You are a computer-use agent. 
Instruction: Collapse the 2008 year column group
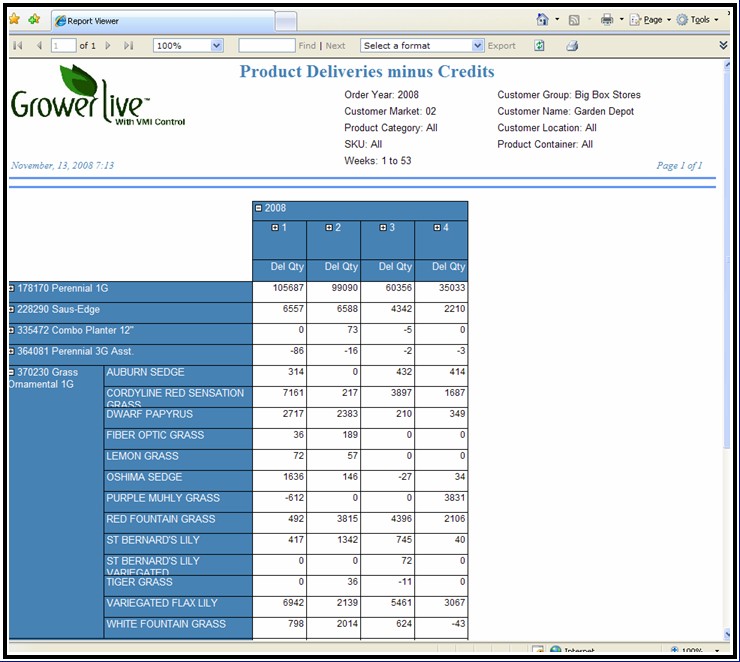point(259,208)
